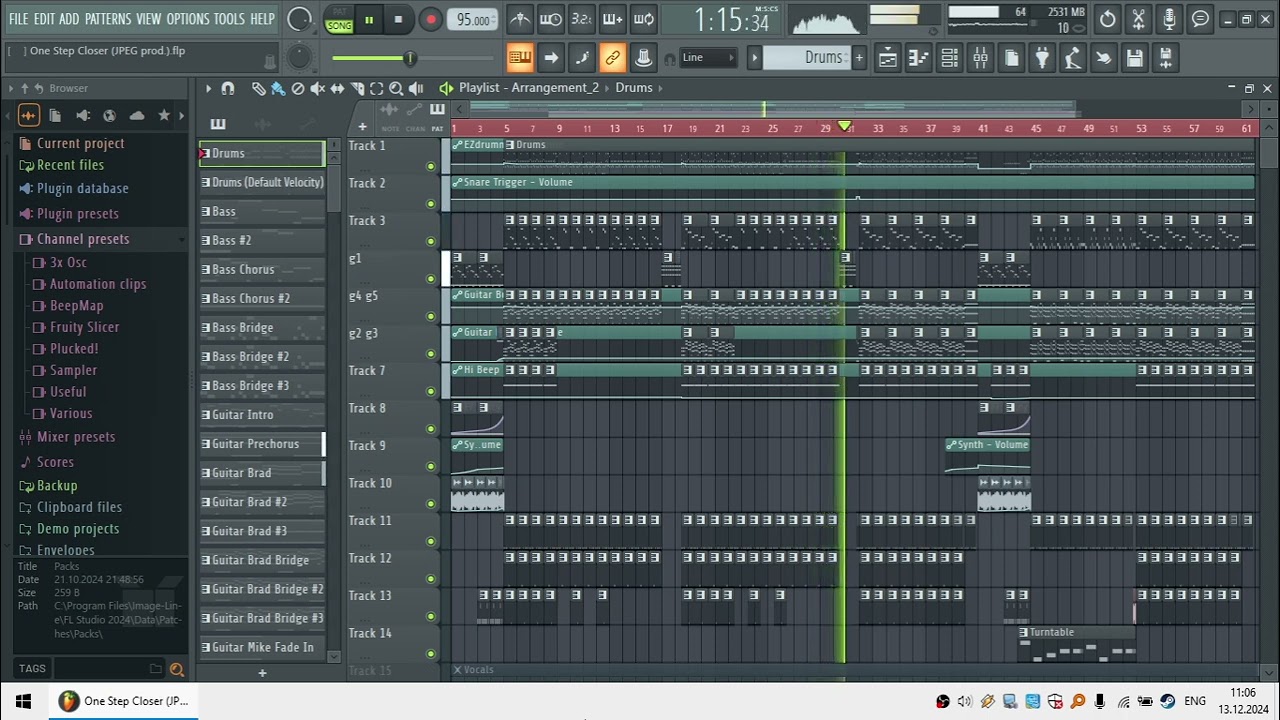This screenshot has width=1280, height=720.
Task: Select Guitar Brad Bridge pattern
Action: point(262,560)
